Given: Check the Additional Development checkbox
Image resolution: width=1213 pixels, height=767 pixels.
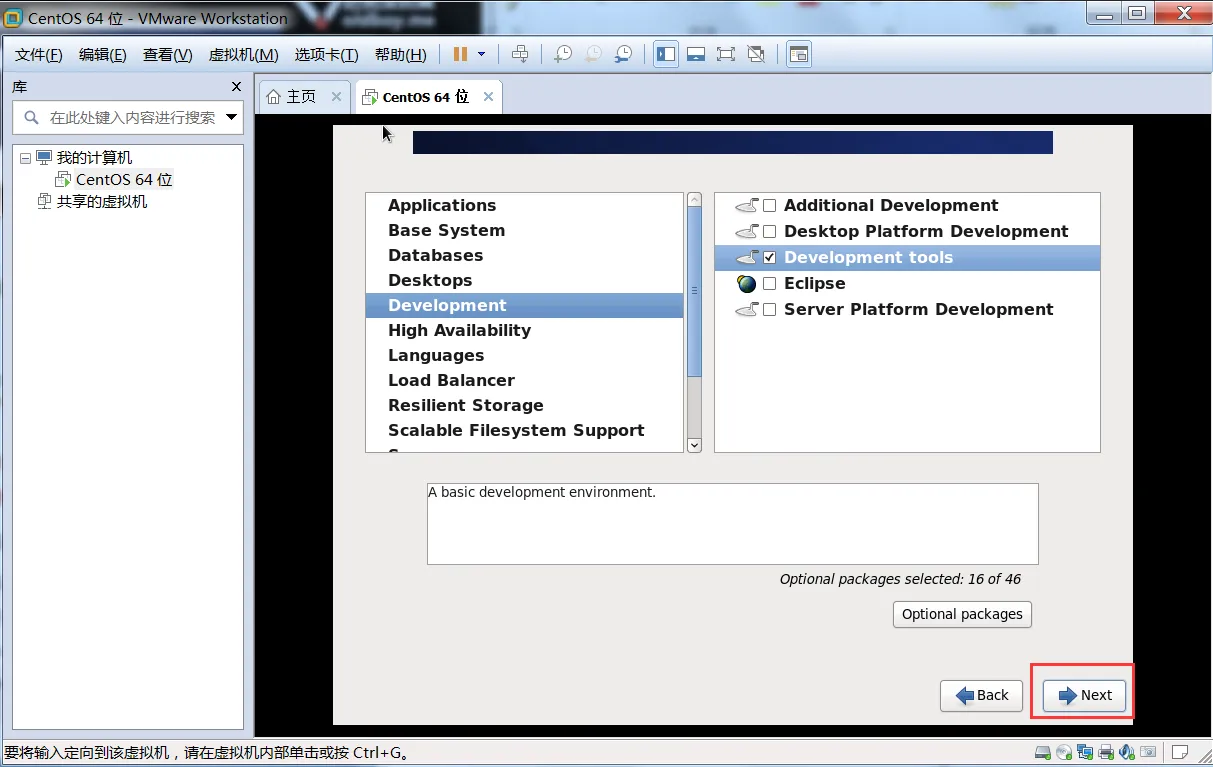Looking at the screenshot, I should click(770, 206).
